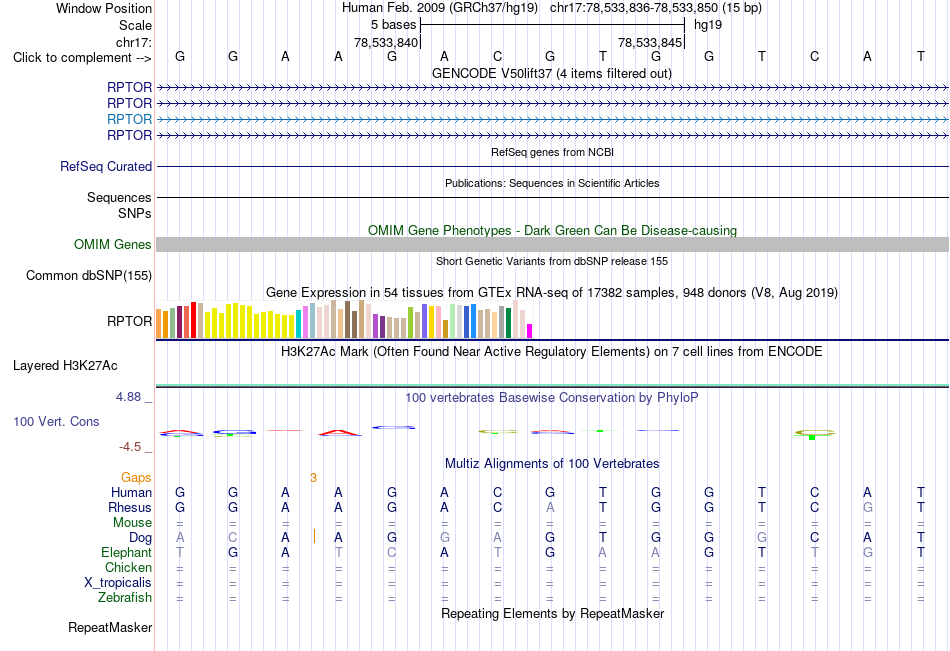
Task: Select the RepeatMasker track label
Action: 110,627
